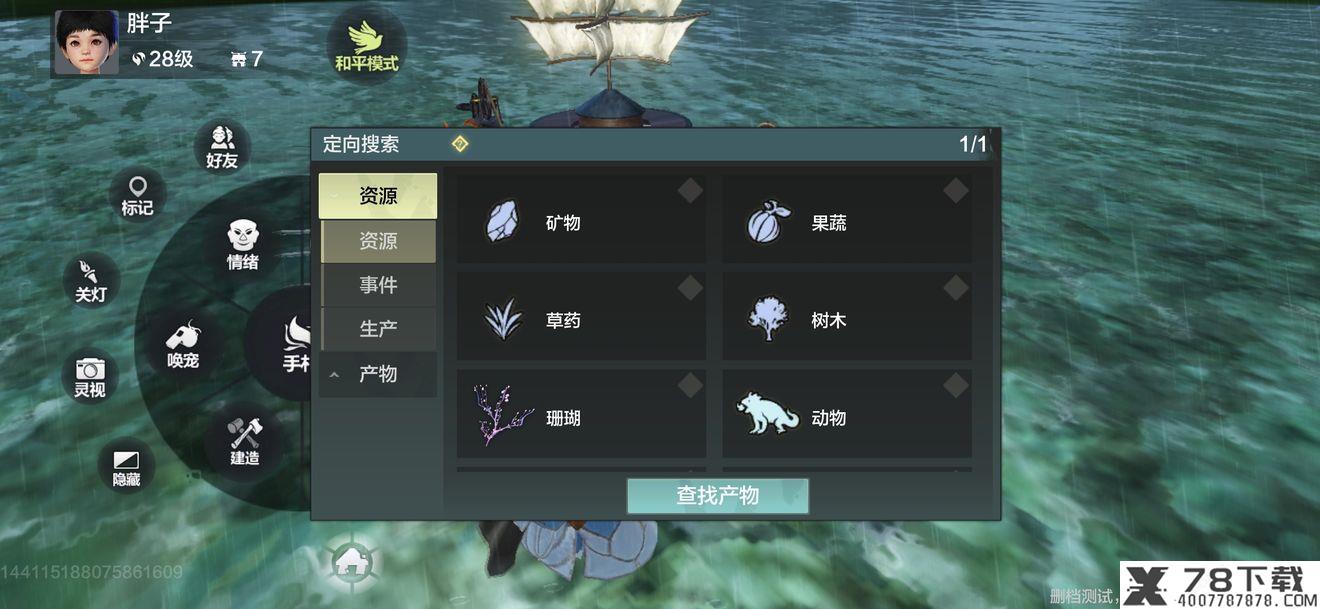
Task: Select the 生产 sub-item in sidebar
Action: click(378, 329)
